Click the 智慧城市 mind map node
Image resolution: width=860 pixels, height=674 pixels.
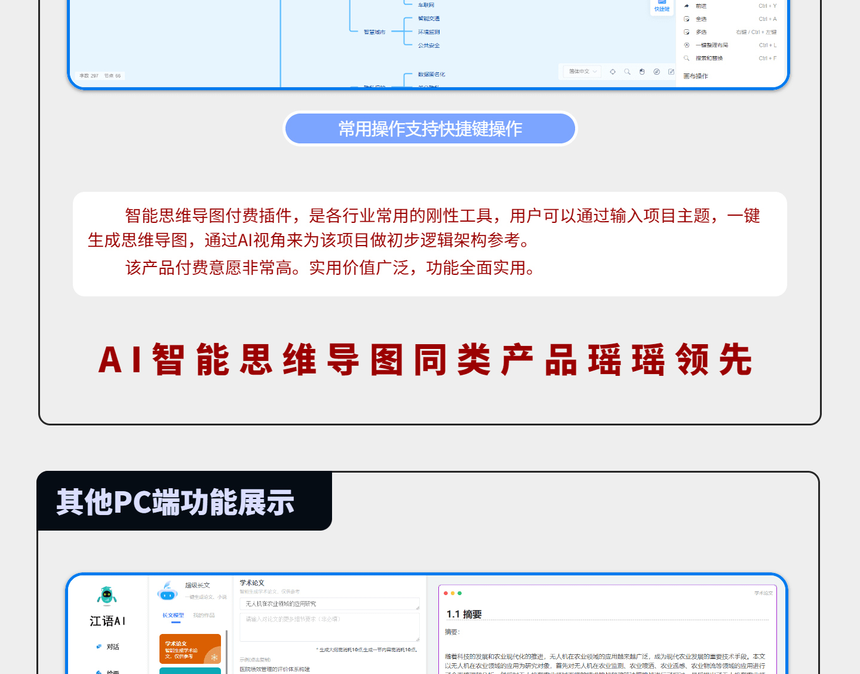pos(375,32)
